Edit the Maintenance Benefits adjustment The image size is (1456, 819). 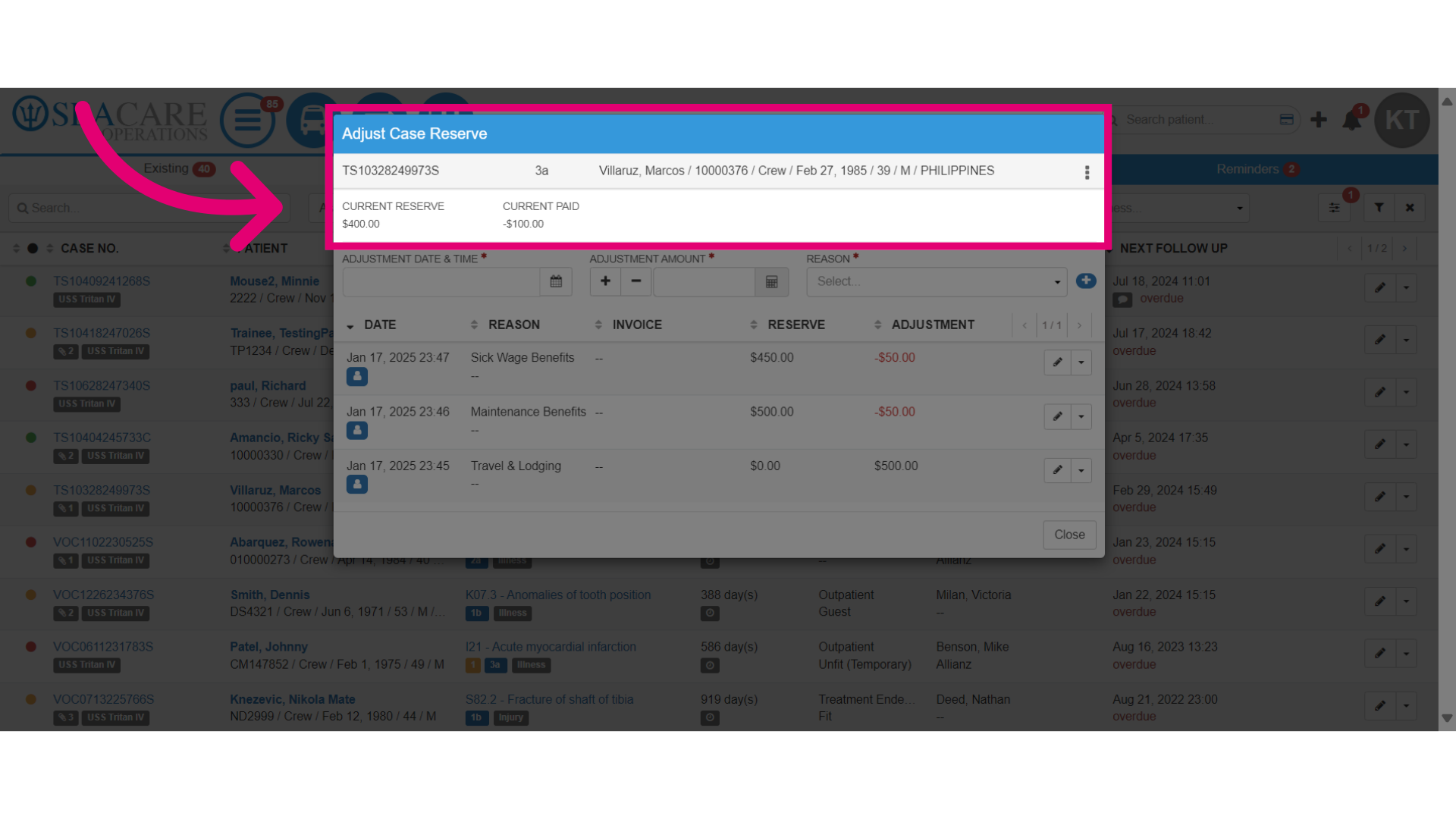click(1057, 416)
